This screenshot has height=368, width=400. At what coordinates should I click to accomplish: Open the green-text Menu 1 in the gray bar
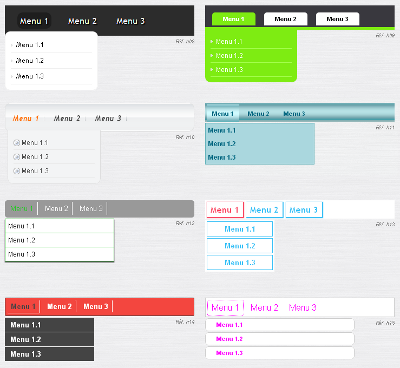[22, 209]
